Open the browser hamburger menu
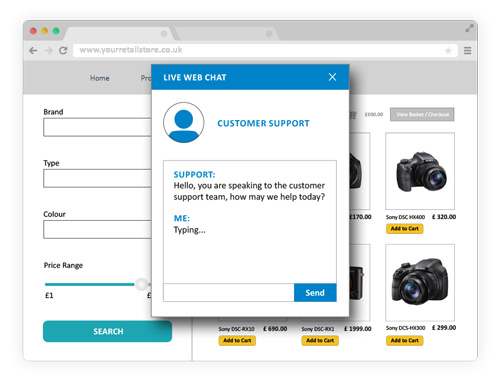Viewport: 500px width, 384px height. point(468,51)
